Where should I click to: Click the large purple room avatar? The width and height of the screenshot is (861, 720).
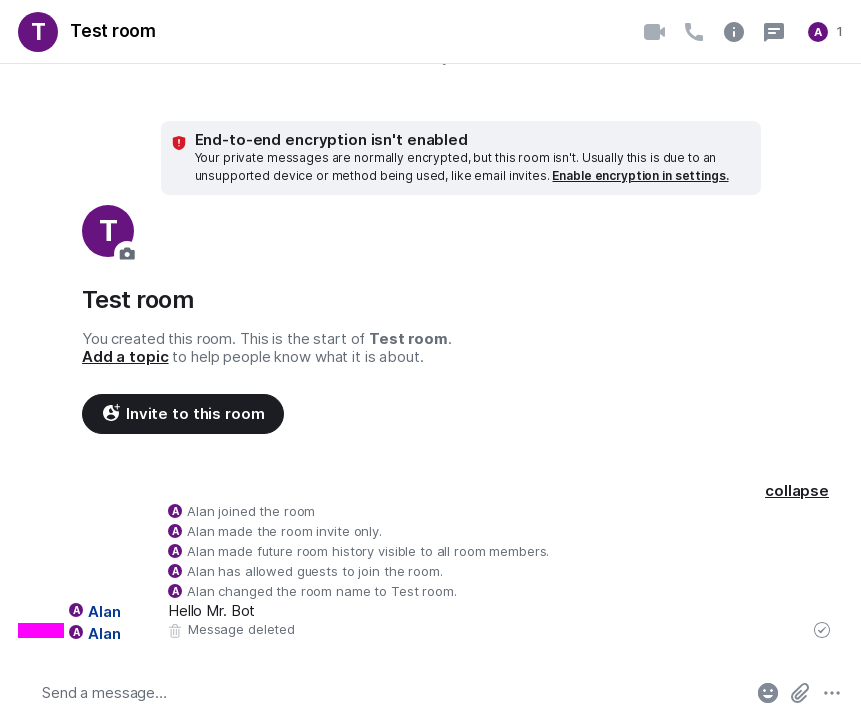tap(107, 230)
